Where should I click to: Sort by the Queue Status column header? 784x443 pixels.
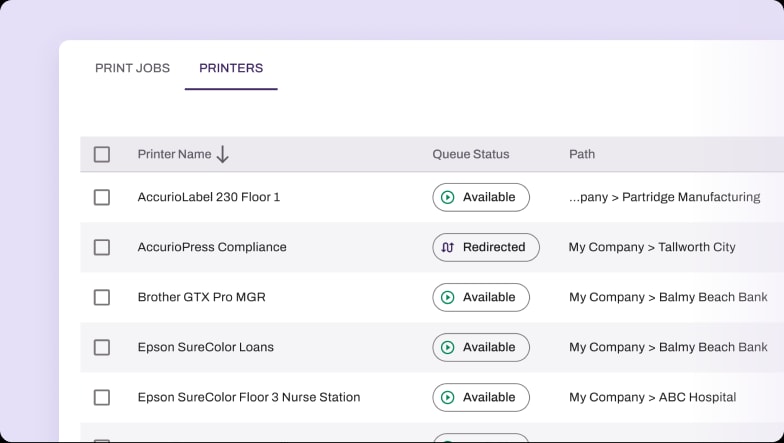[x=470, y=154]
